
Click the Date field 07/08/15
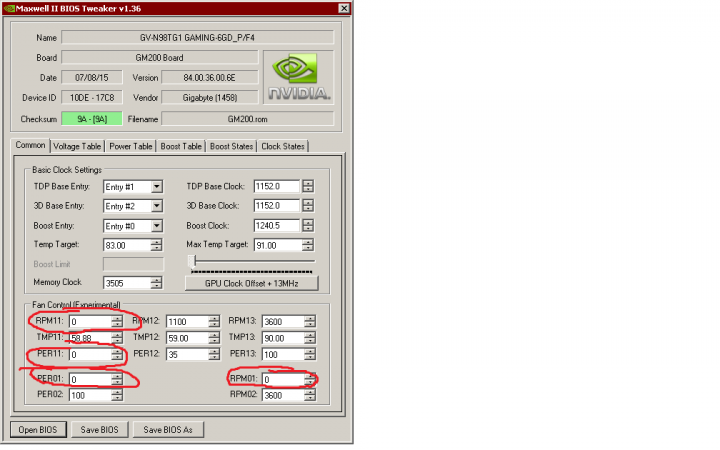(92, 78)
